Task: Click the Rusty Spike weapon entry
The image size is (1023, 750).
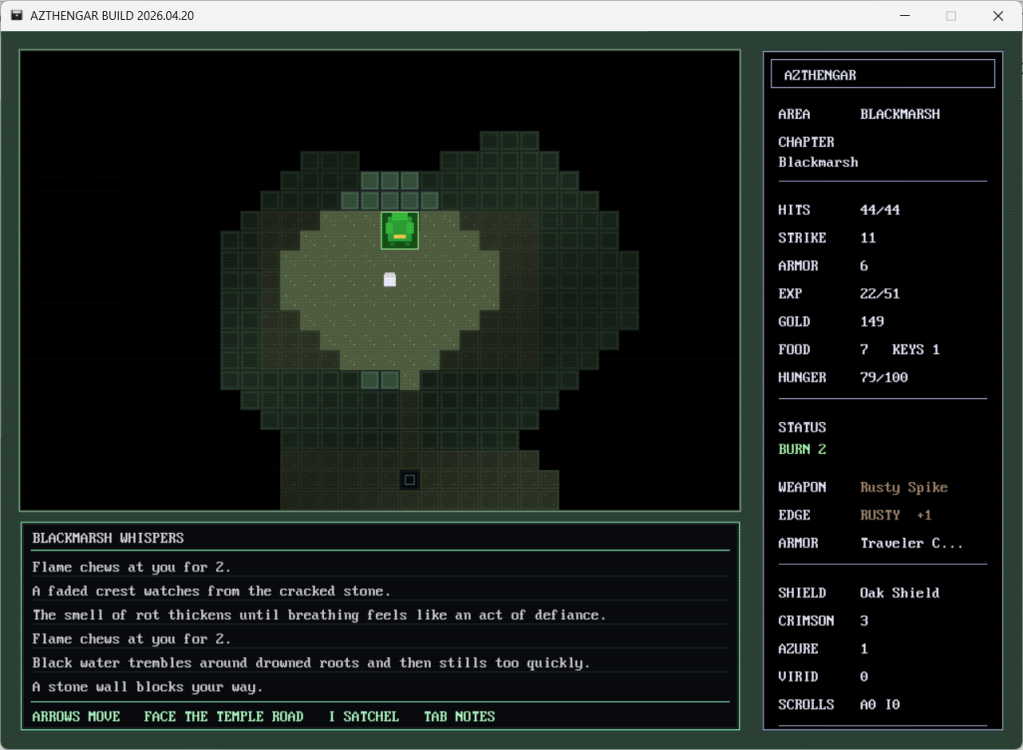Action: point(903,487)
